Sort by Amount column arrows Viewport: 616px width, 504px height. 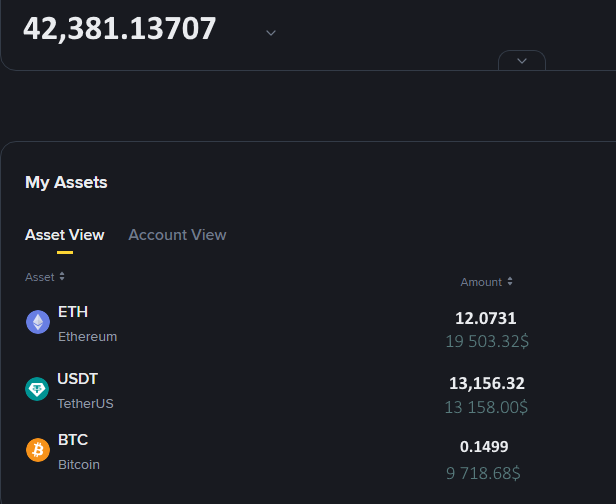pyautogui.click(x=510, y=281)
